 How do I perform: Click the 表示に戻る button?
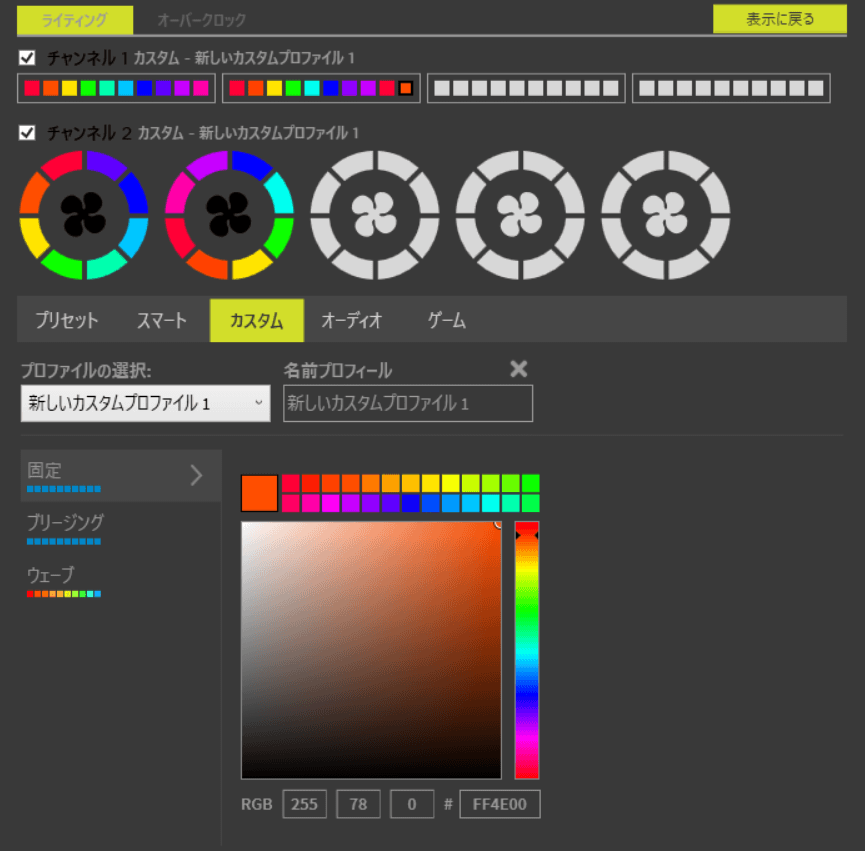click(x=779, y=19)
